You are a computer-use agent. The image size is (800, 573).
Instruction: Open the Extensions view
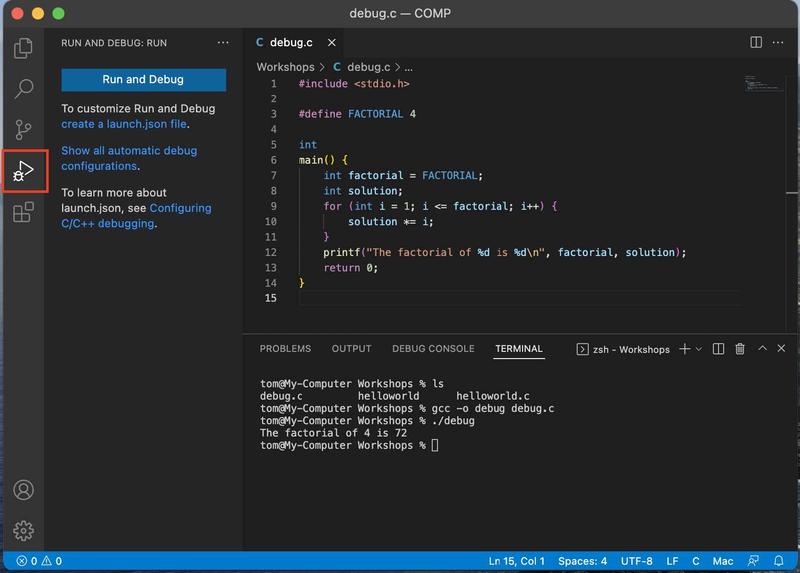tap(23, 212)
